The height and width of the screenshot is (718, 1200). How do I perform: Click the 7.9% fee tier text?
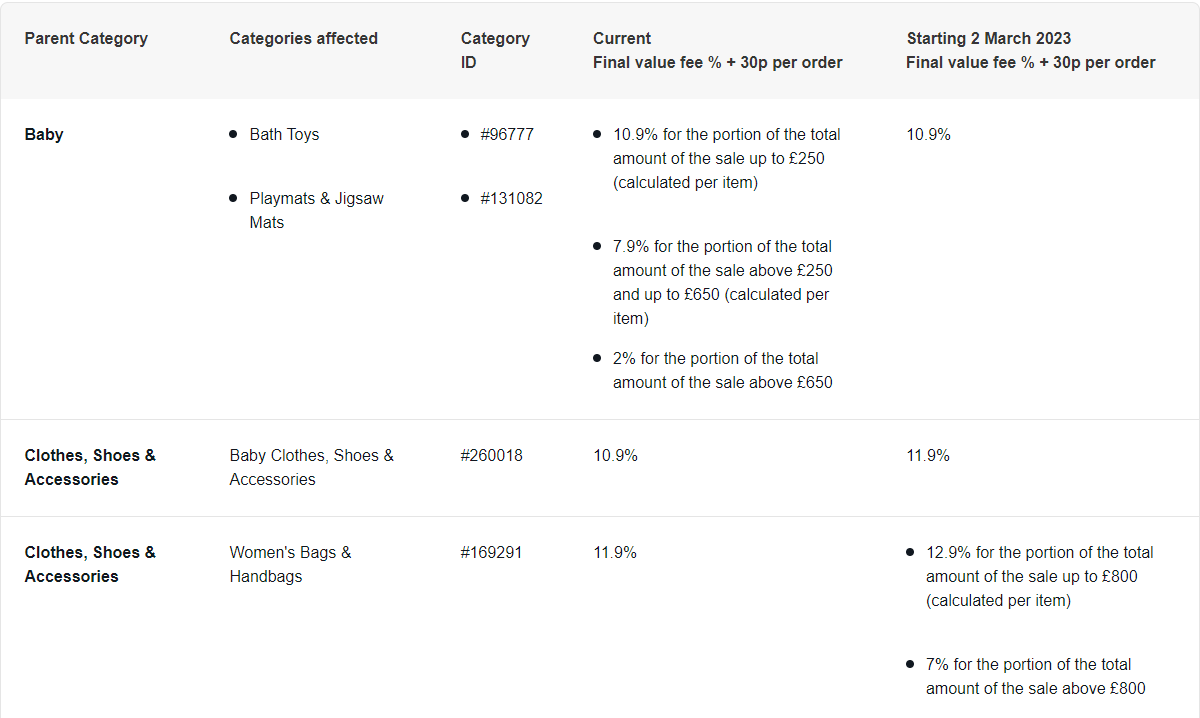pyautogui.click(x=722, y=282)
